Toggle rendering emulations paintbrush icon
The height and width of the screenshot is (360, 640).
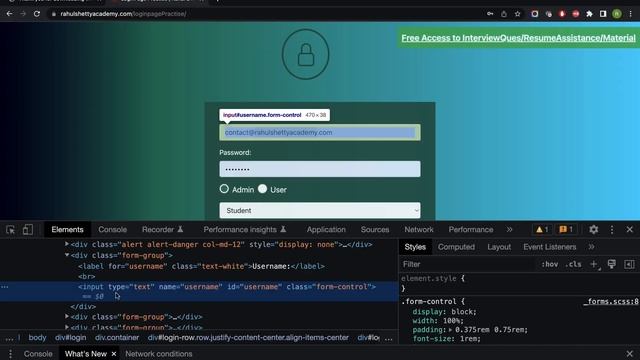coord(611,264)
